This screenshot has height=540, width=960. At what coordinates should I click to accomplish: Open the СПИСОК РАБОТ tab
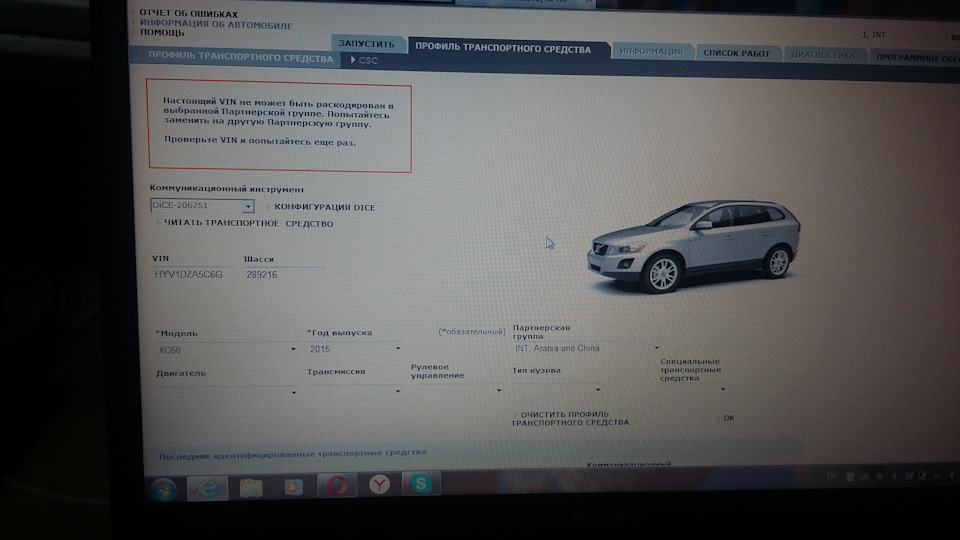[x=736, y=52]
